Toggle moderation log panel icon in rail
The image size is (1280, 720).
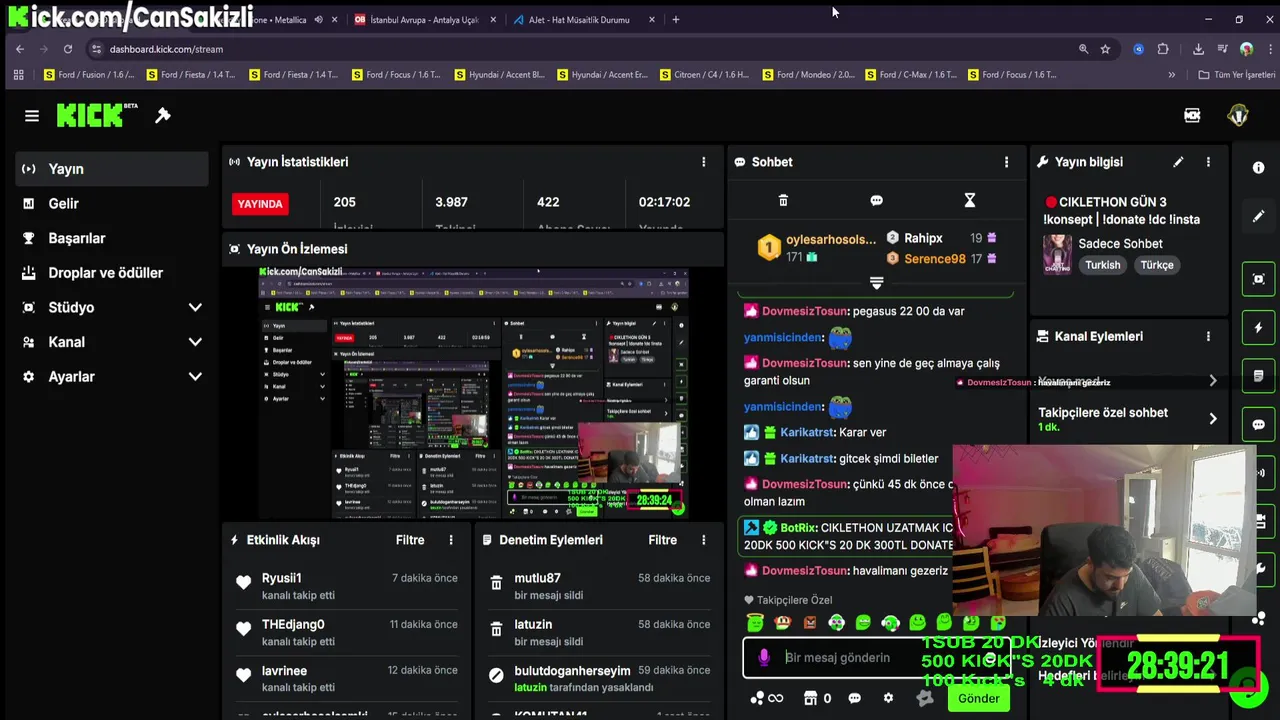(1258, 376)
